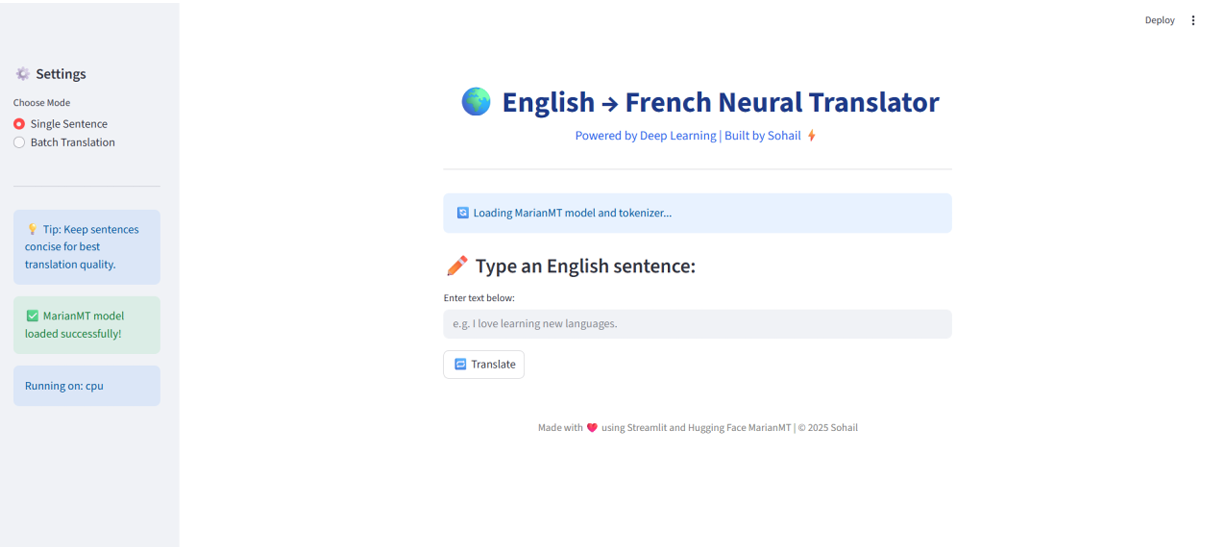Click the pencil icon beside the sentence heading
The height and width of the screenshot is (548, 1222).
(x=457, y=266)
